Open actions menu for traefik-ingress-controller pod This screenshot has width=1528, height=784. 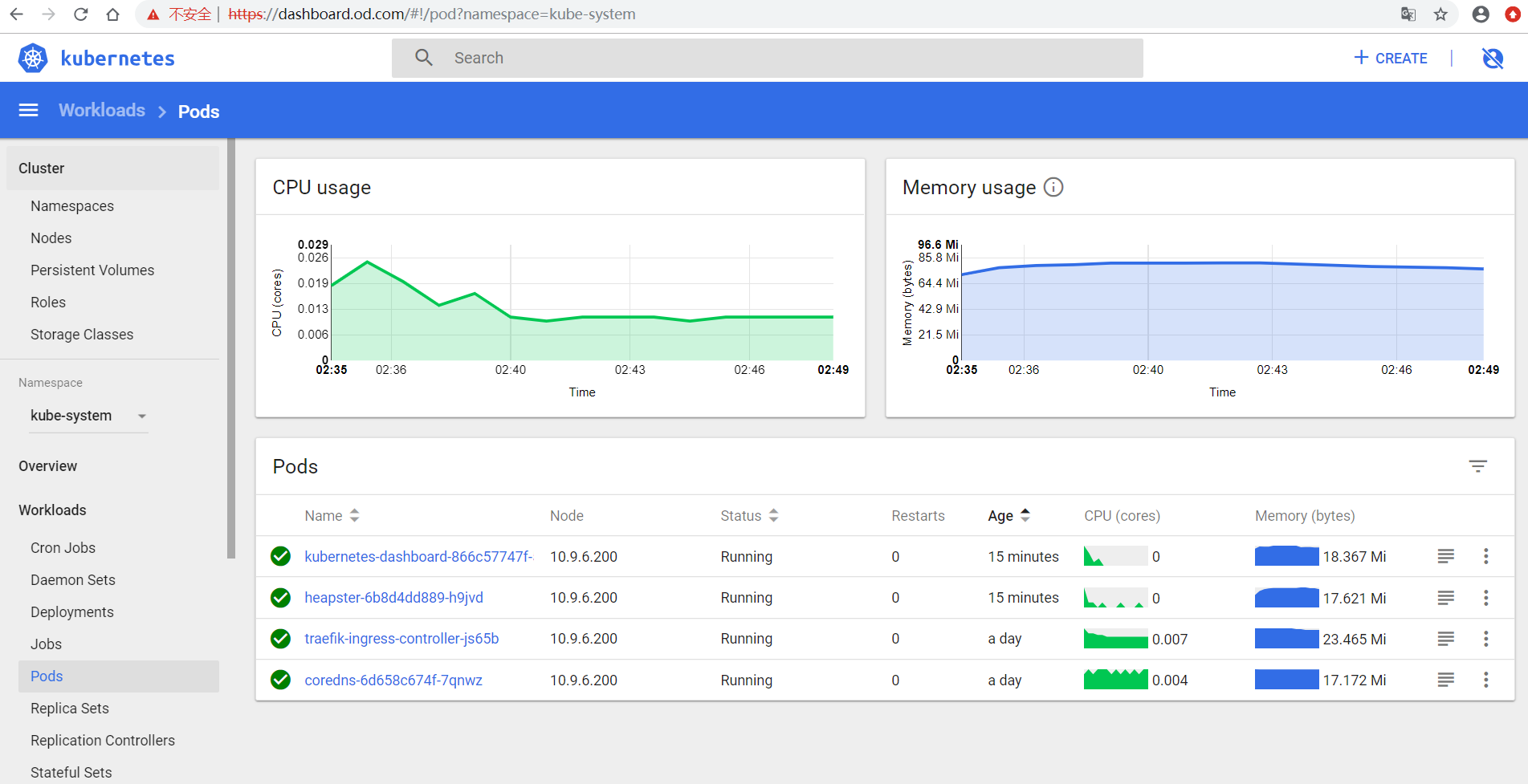[1485, 639]
